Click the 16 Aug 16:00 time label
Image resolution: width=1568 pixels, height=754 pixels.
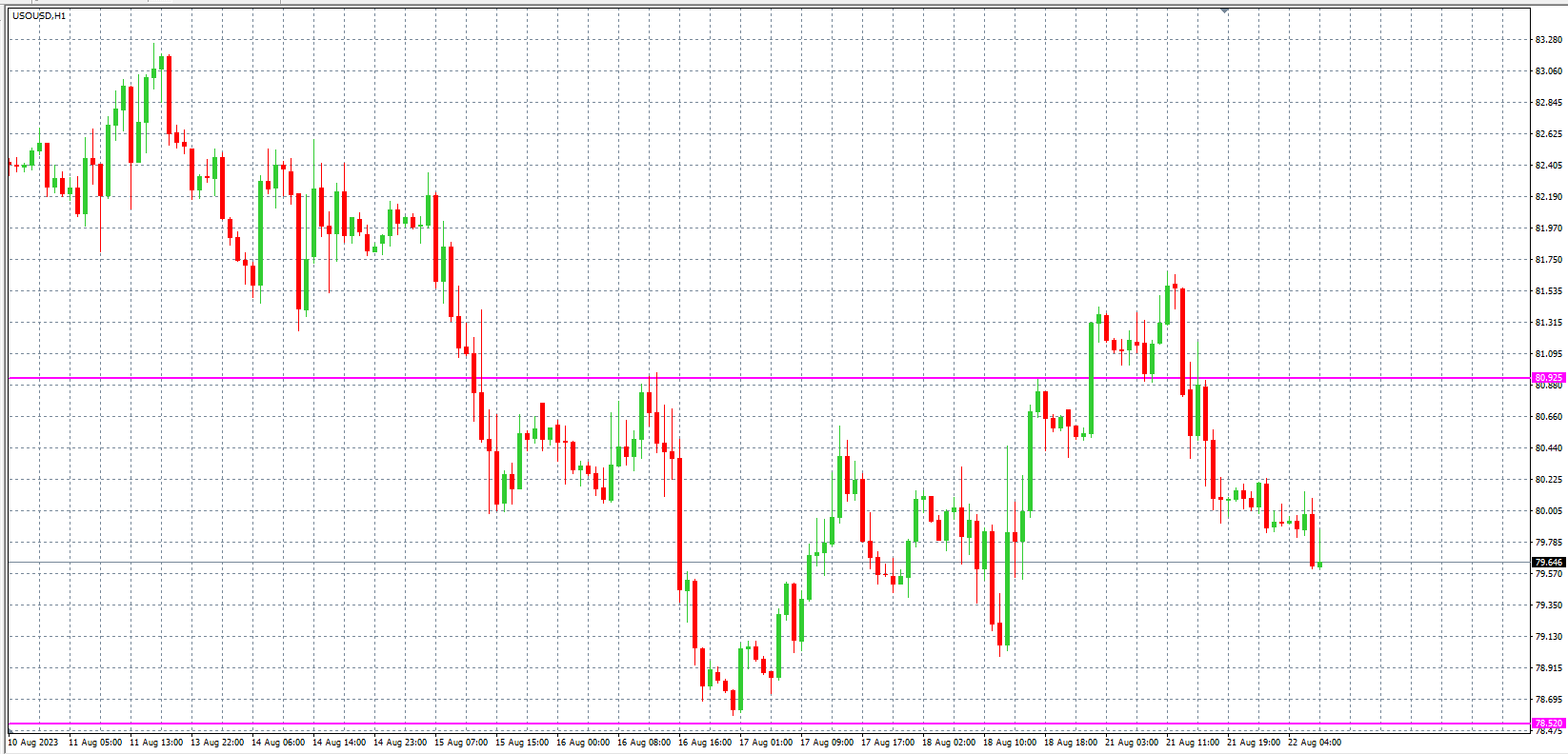(705, 743)
